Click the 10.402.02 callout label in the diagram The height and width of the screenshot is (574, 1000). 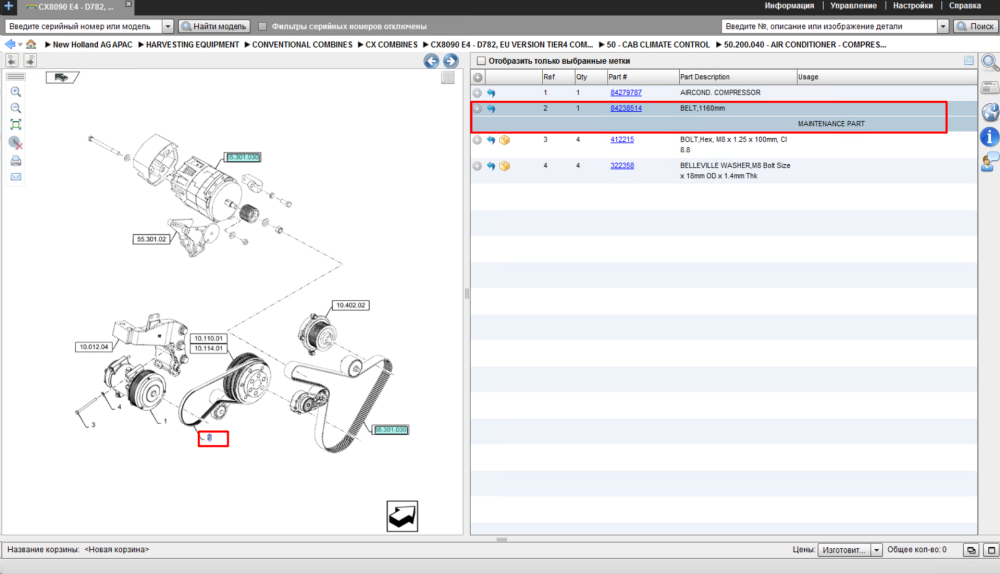351,305
